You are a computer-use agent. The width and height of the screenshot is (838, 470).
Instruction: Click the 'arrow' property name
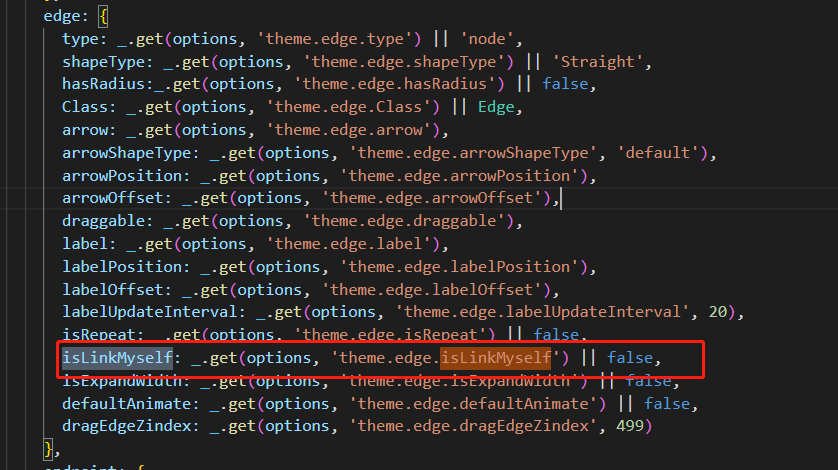point(84,130)
